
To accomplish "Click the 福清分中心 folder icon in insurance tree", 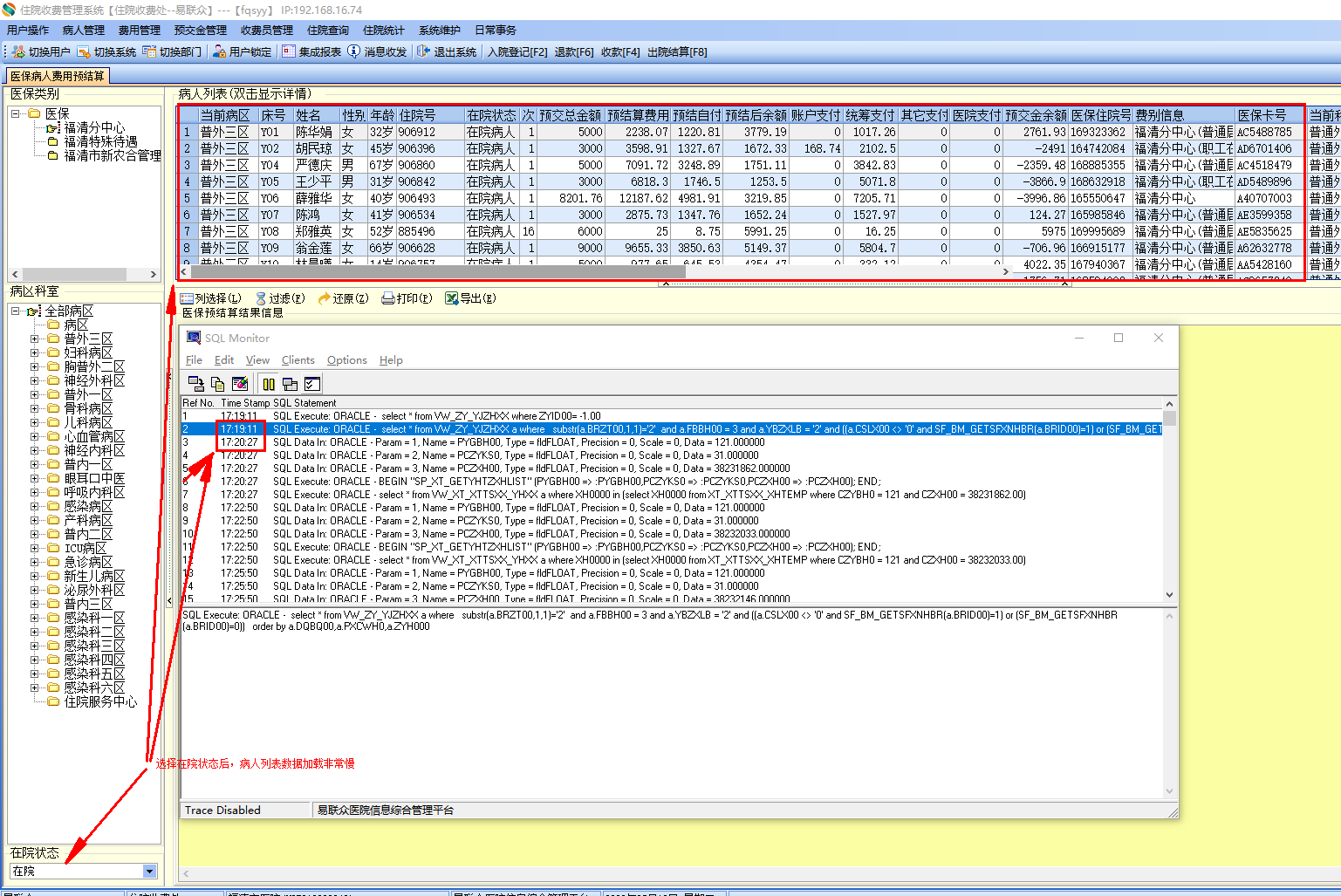I will [x=53, y=128].
